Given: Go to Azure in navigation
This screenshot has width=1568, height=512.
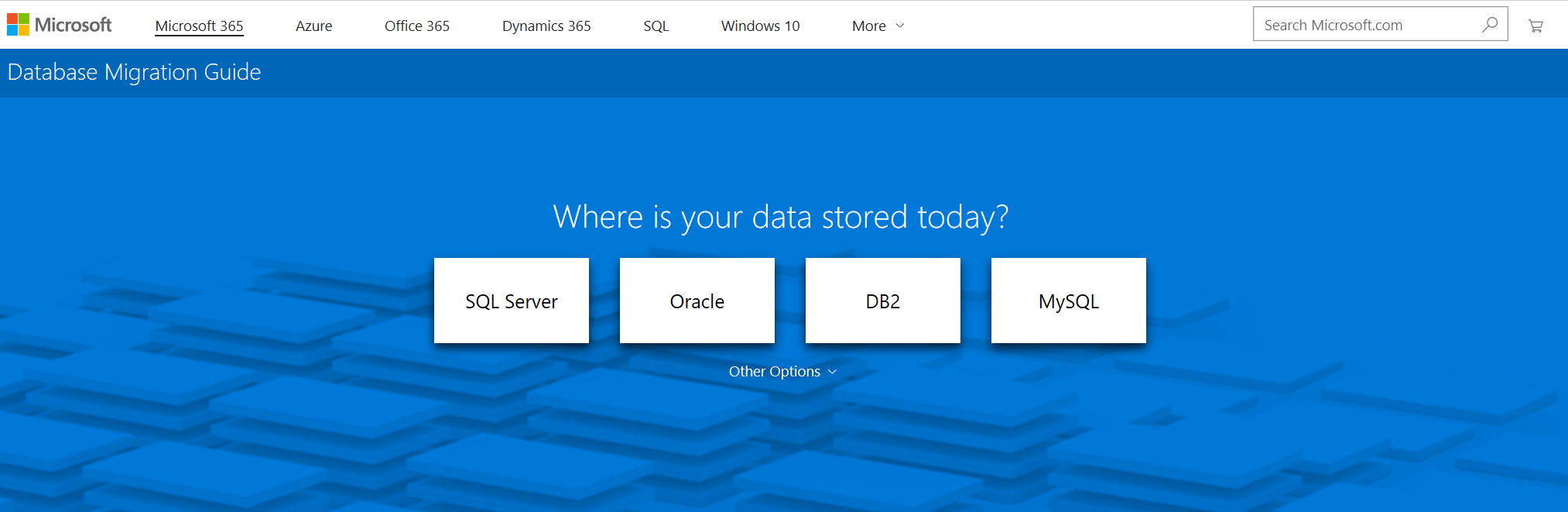Looking at the screenshot, I should click(x=313, y=26).
